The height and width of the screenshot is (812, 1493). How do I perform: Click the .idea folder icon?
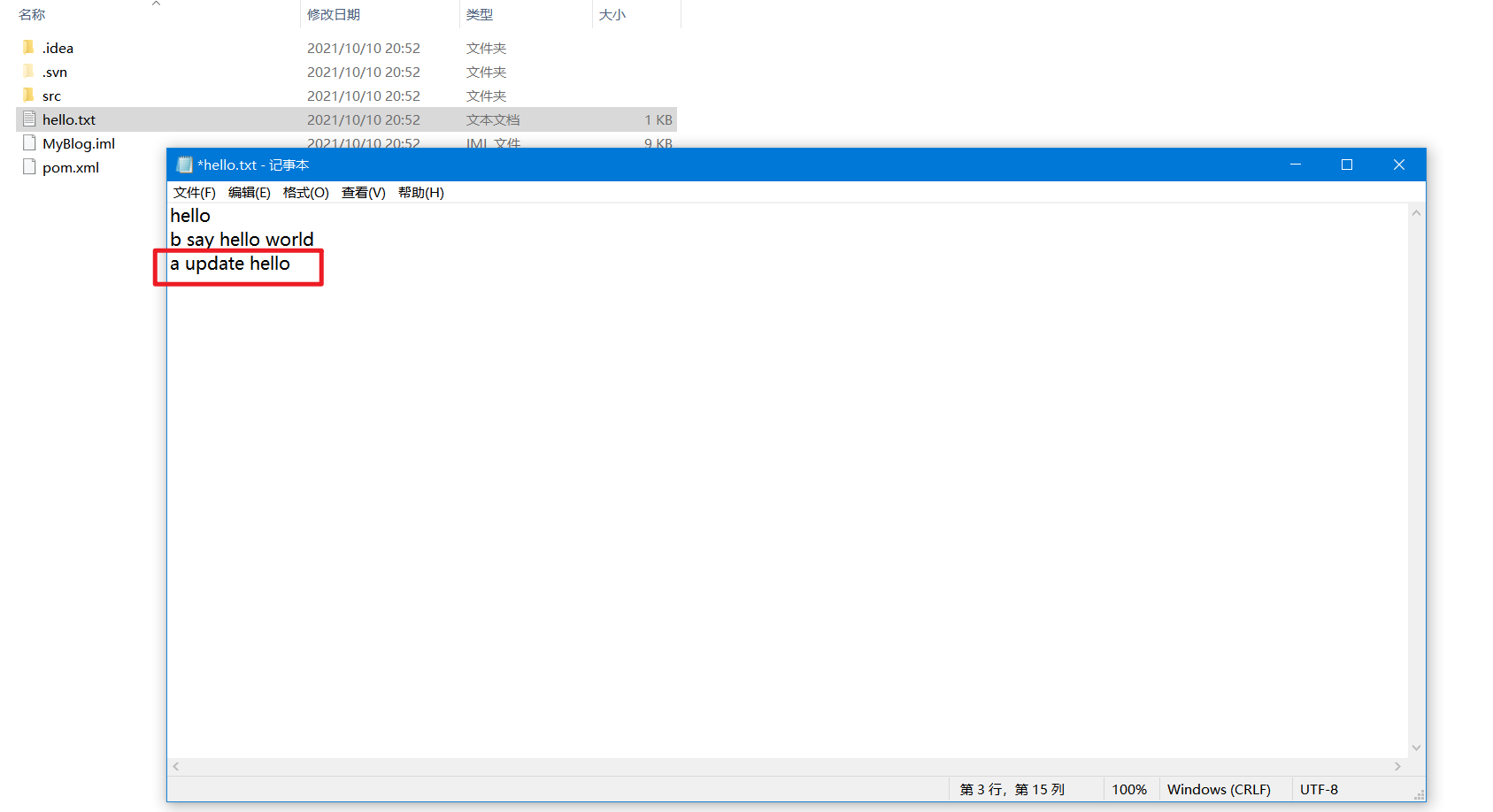tap(28, 47)
